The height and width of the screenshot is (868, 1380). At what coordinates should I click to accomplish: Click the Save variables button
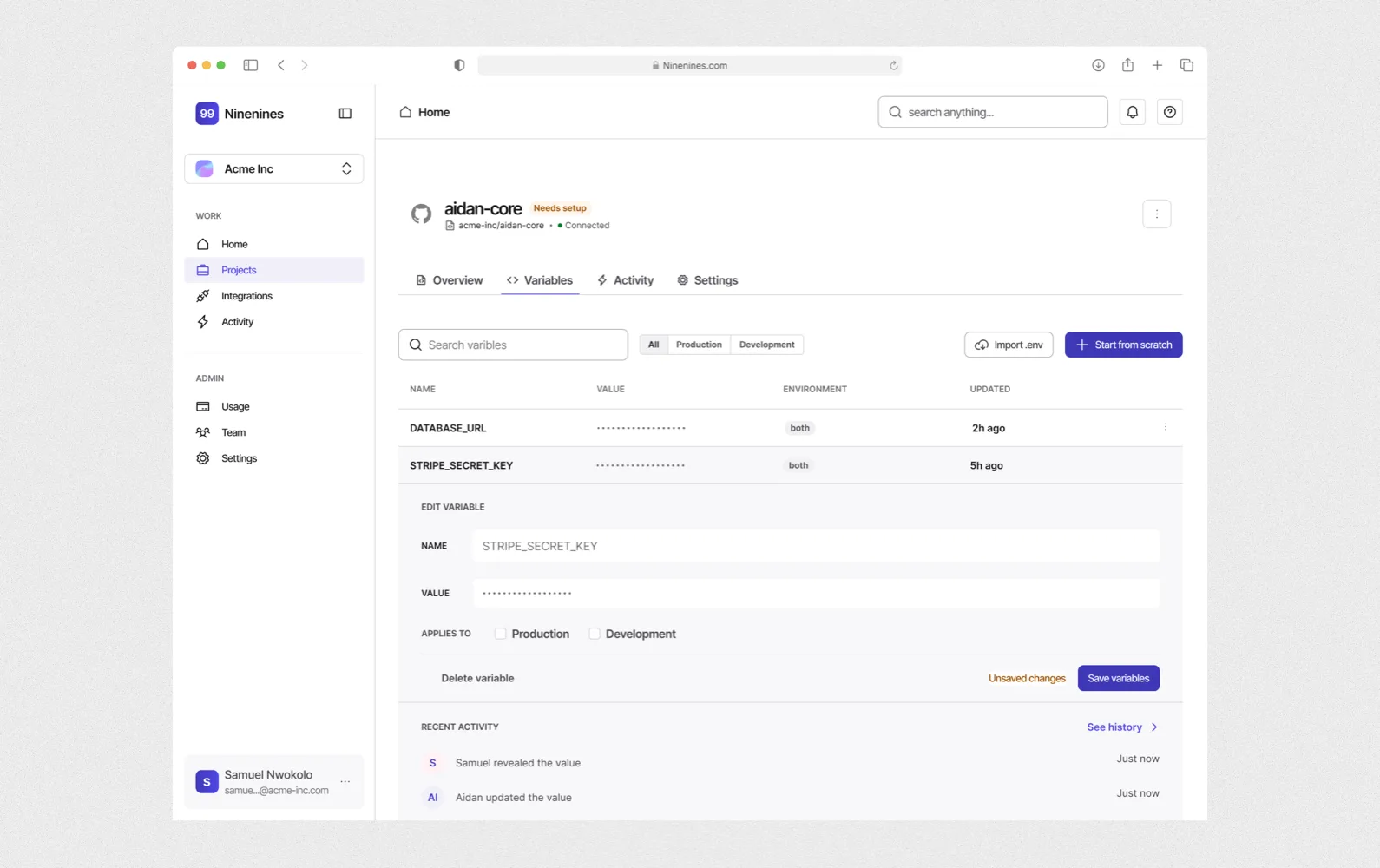(1118, 678)
